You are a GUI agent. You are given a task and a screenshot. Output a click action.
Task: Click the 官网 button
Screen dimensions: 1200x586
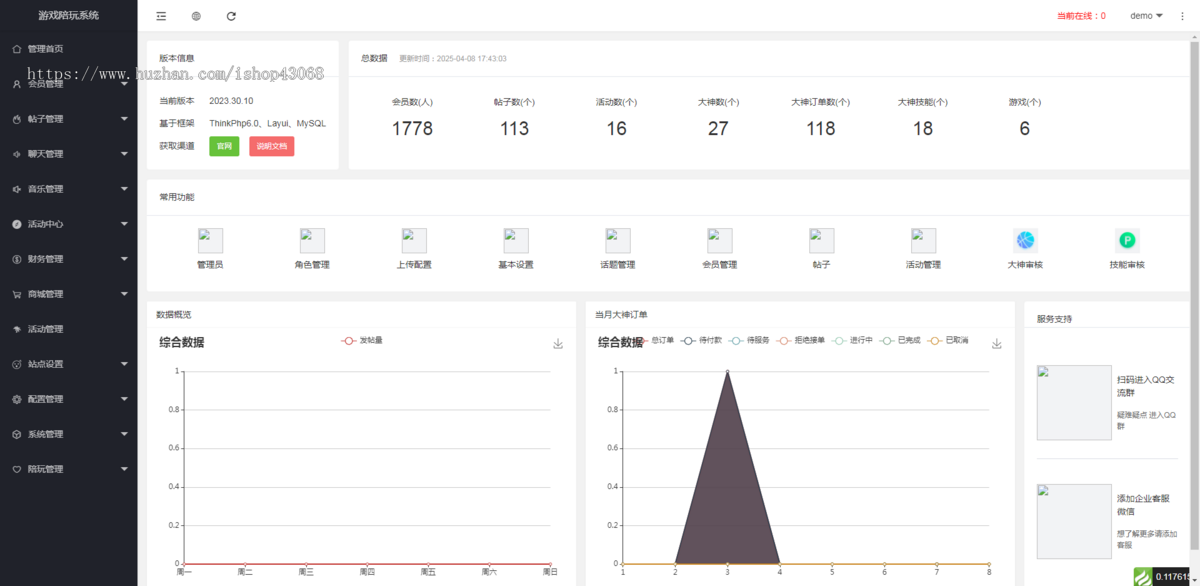coord(224,146)
